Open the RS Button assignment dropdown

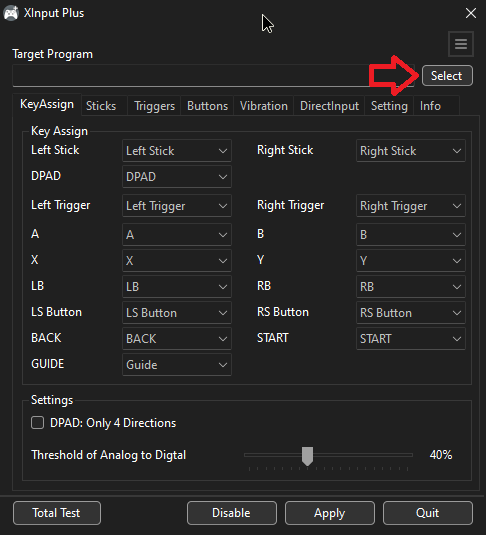pyautogui.click(x=411, y=313)
